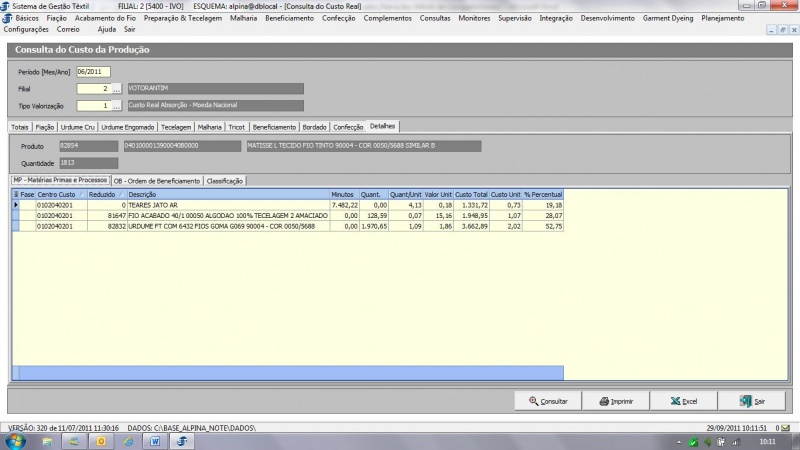The width and height of the screenshot is (800, 450).
Task: Open the Tipo Valorização lookup ellipsis button
Action: click(116, 105)
